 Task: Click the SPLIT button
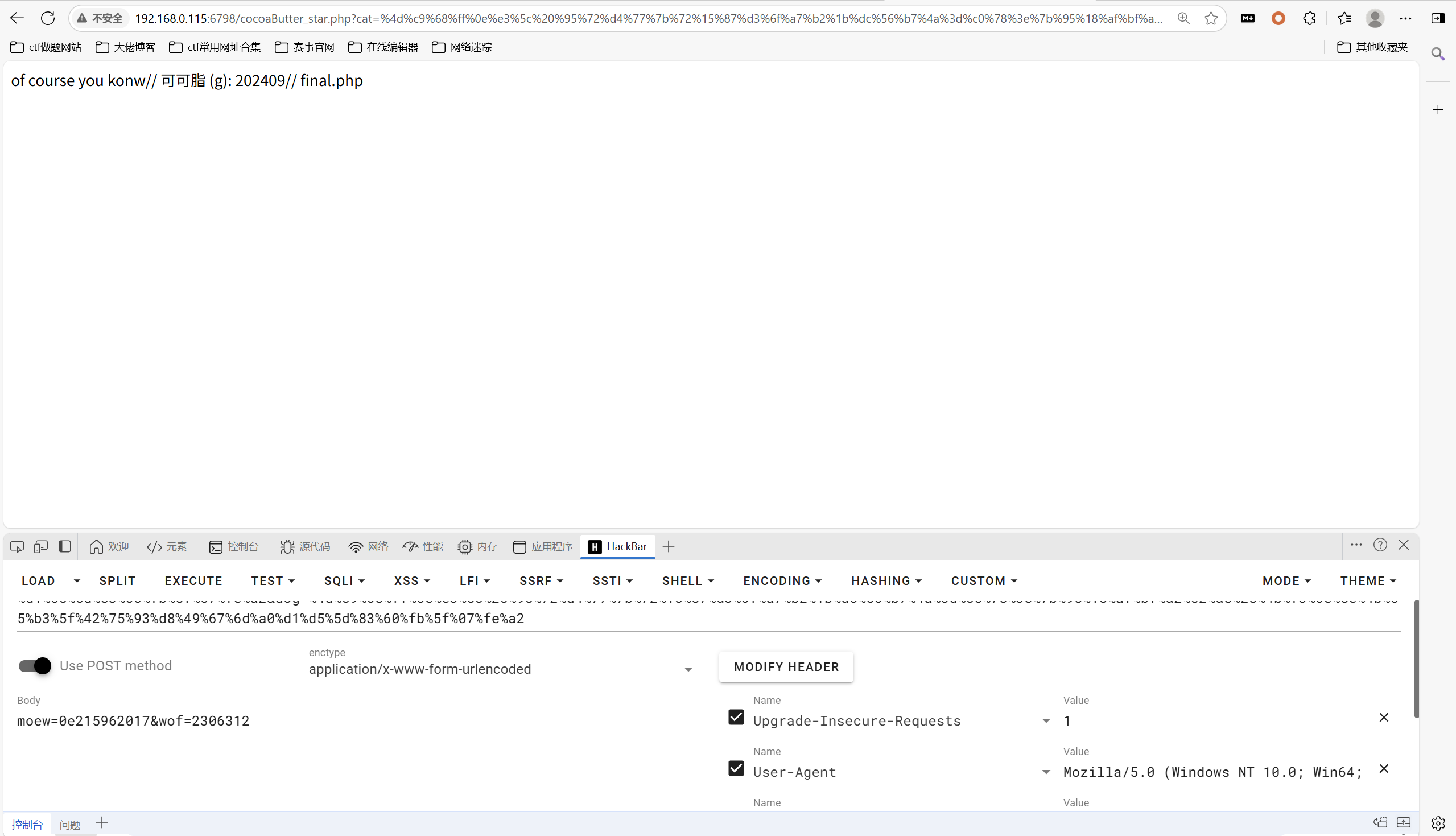(x=117, y=581)
